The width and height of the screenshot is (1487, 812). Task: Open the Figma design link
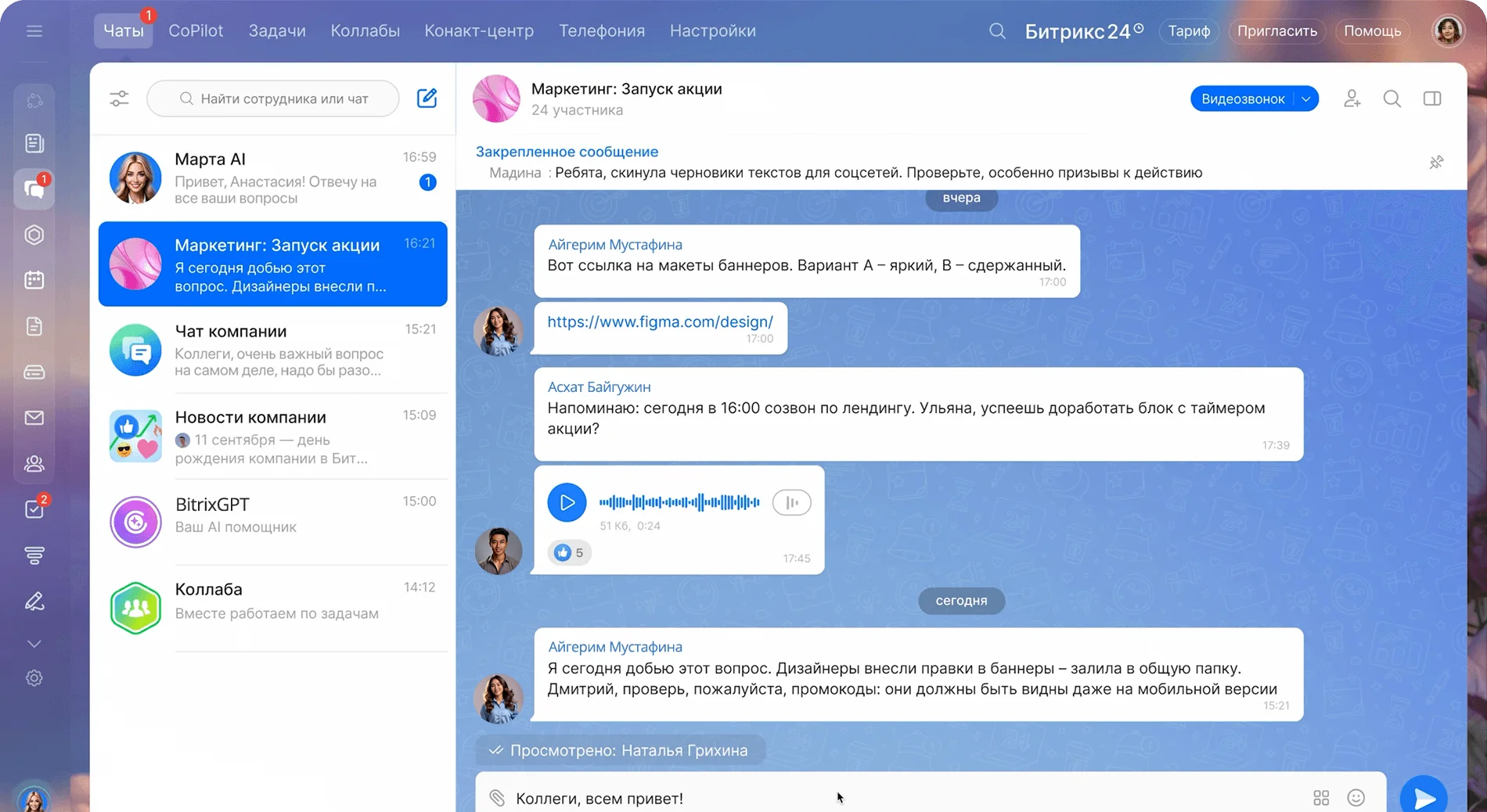660,322
